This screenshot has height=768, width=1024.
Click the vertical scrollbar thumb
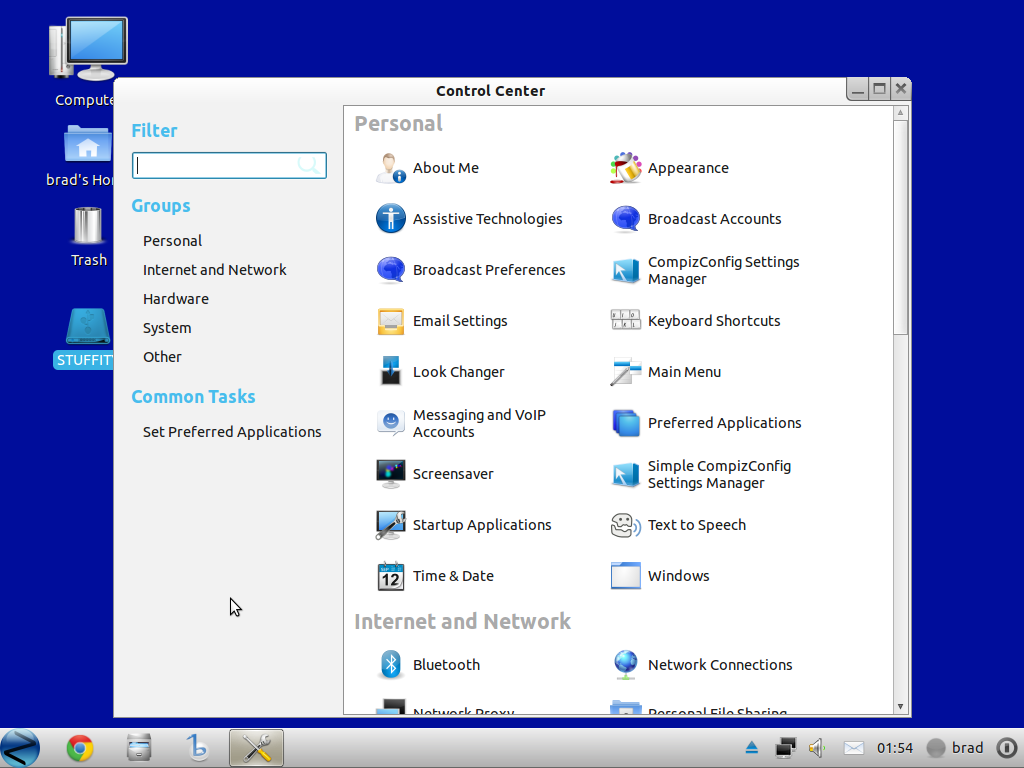tap(901, 227)
